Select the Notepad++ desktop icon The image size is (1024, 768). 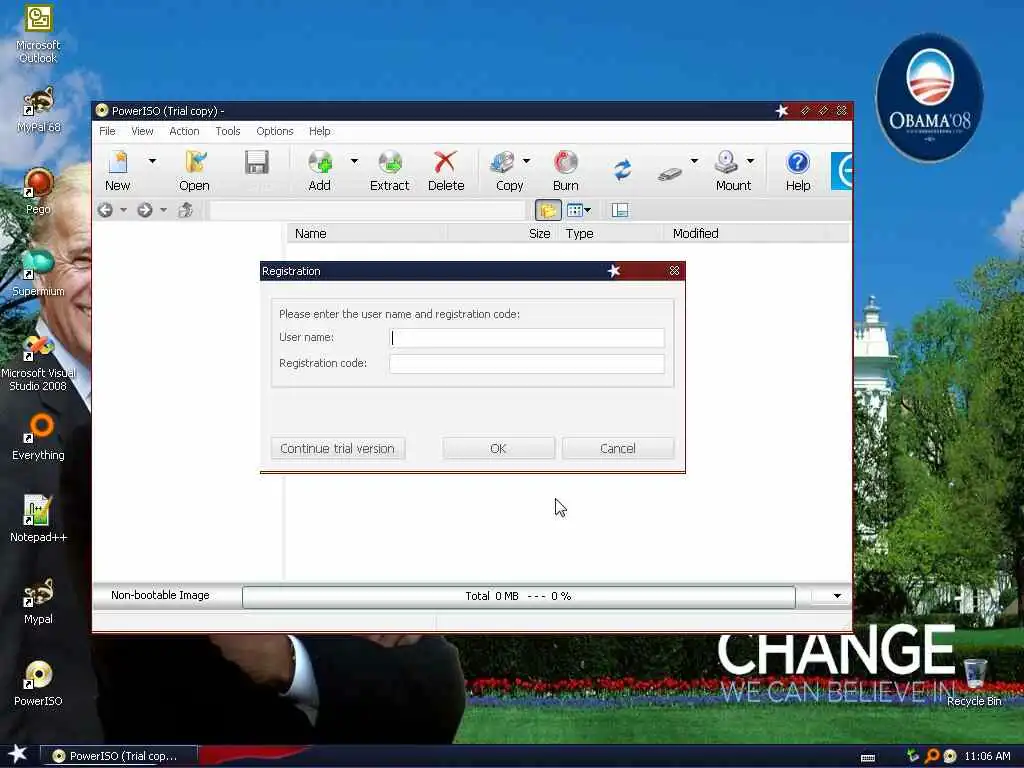click(38, 519)
